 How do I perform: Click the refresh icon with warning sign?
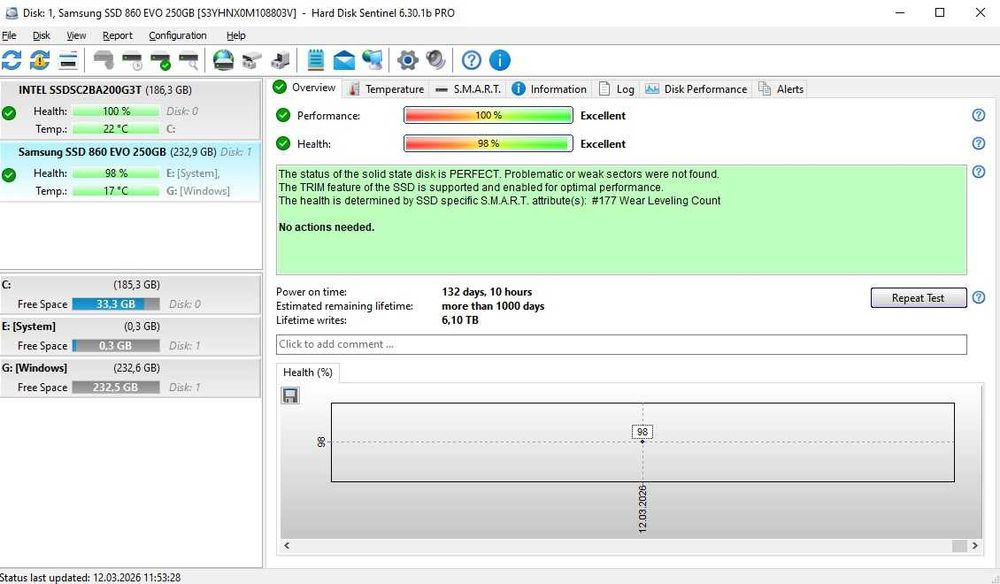point(40,61)
